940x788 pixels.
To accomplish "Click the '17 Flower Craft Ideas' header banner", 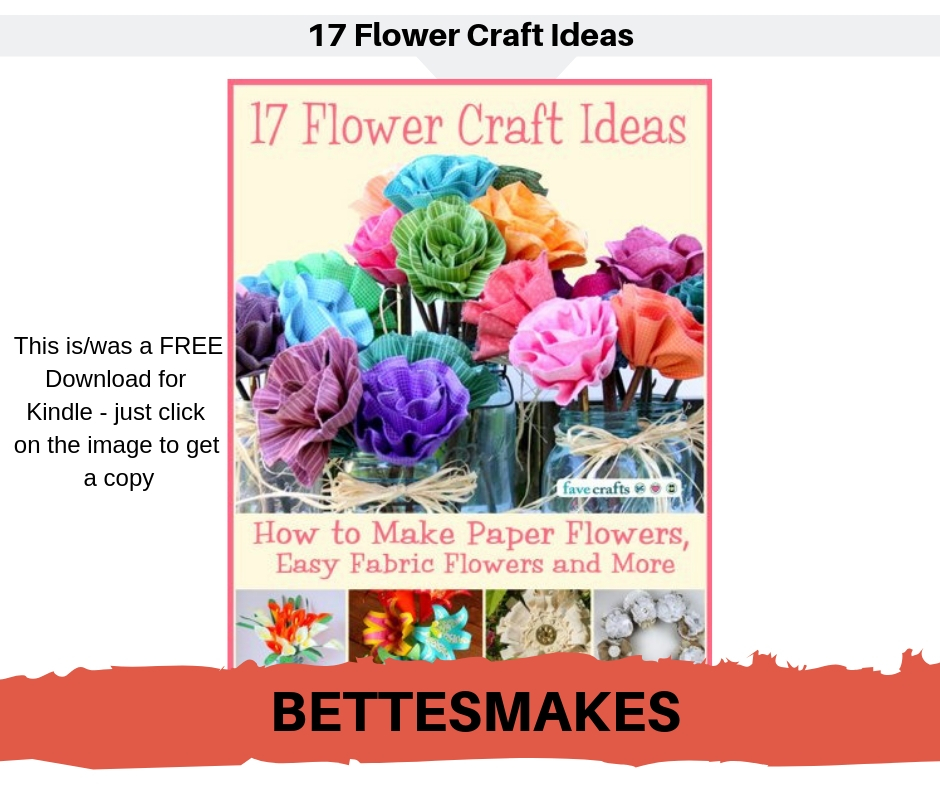I will tap(470, 35).
